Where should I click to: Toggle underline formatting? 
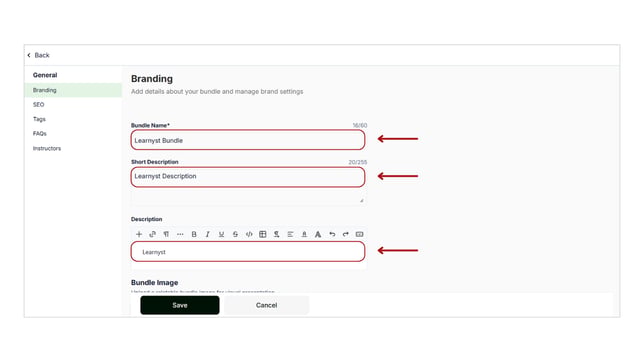pyautogui.click(x=221, y=234)
